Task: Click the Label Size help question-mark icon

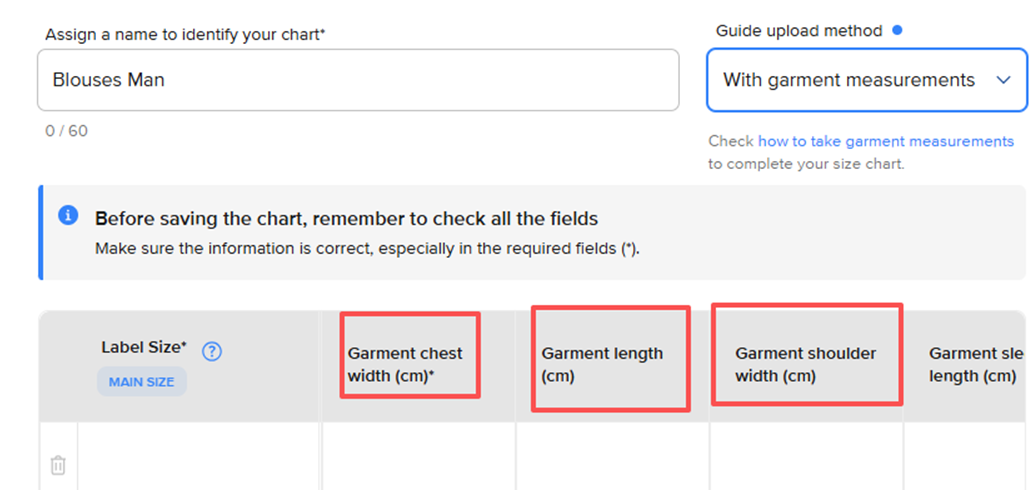Action: pos(212,351)
